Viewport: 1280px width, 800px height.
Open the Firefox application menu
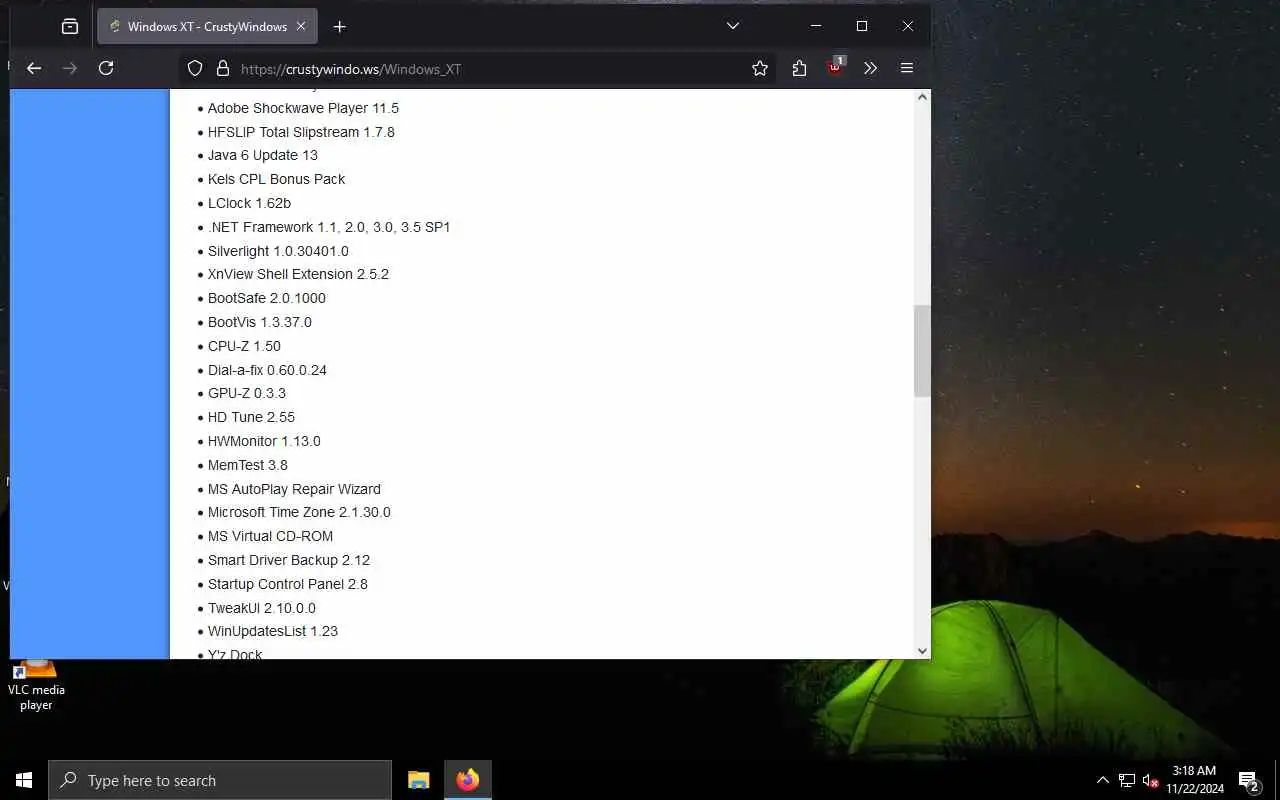click(x=907, y=68)
